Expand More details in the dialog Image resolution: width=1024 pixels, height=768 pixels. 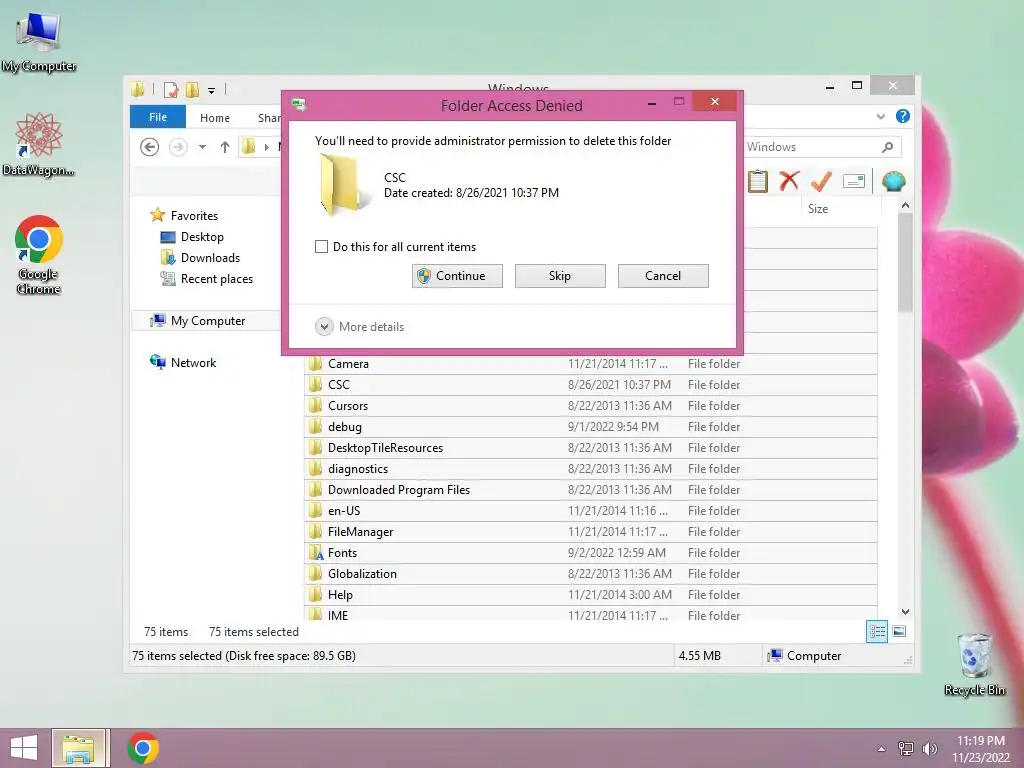click(359, 327)
